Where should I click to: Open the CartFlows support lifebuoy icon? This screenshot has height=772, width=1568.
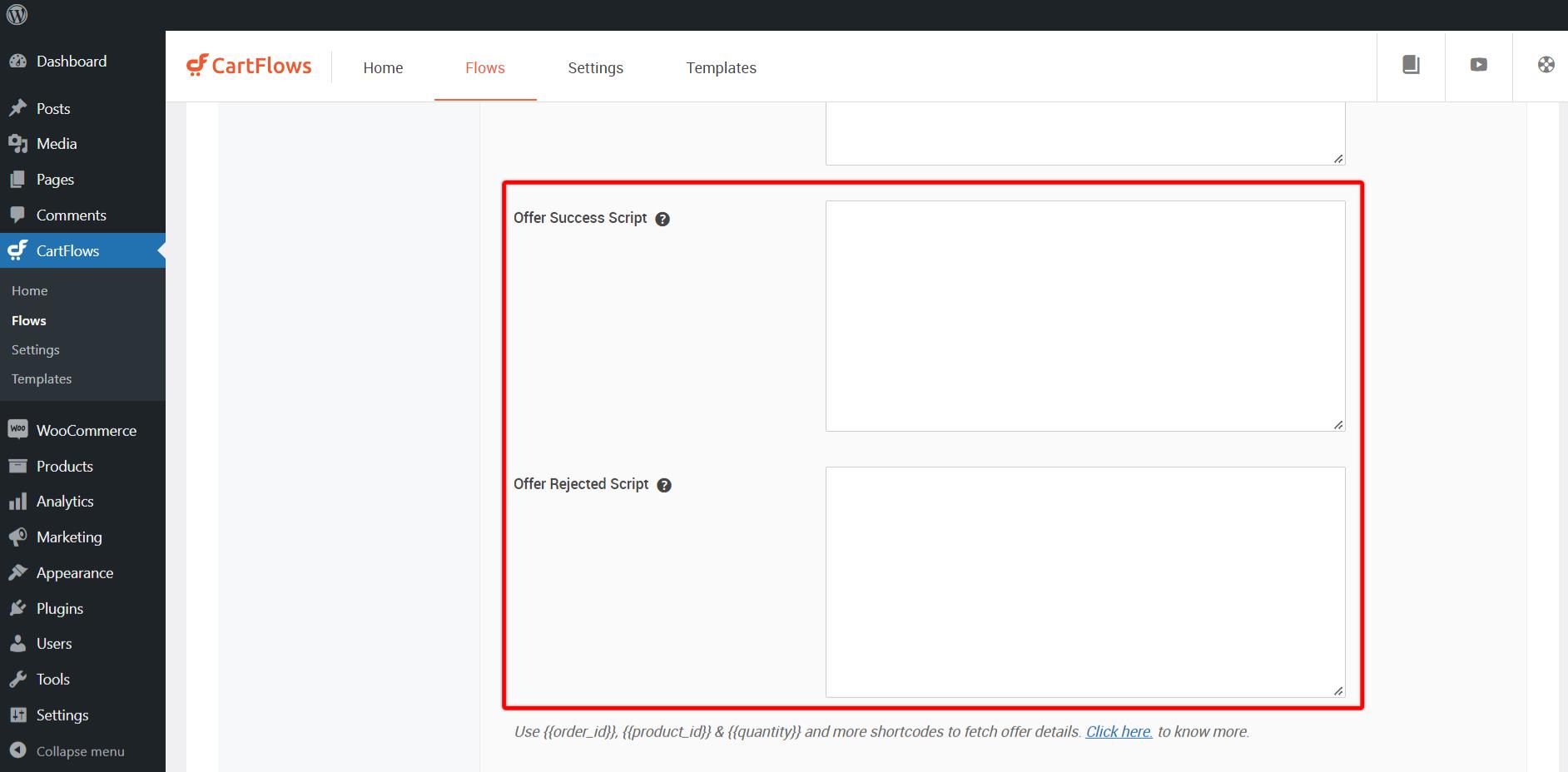point(1546,65)
